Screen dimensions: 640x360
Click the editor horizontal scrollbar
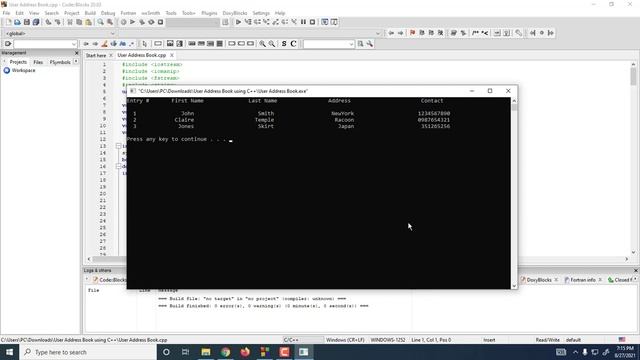pyautogui.click(x=358, y=259)
